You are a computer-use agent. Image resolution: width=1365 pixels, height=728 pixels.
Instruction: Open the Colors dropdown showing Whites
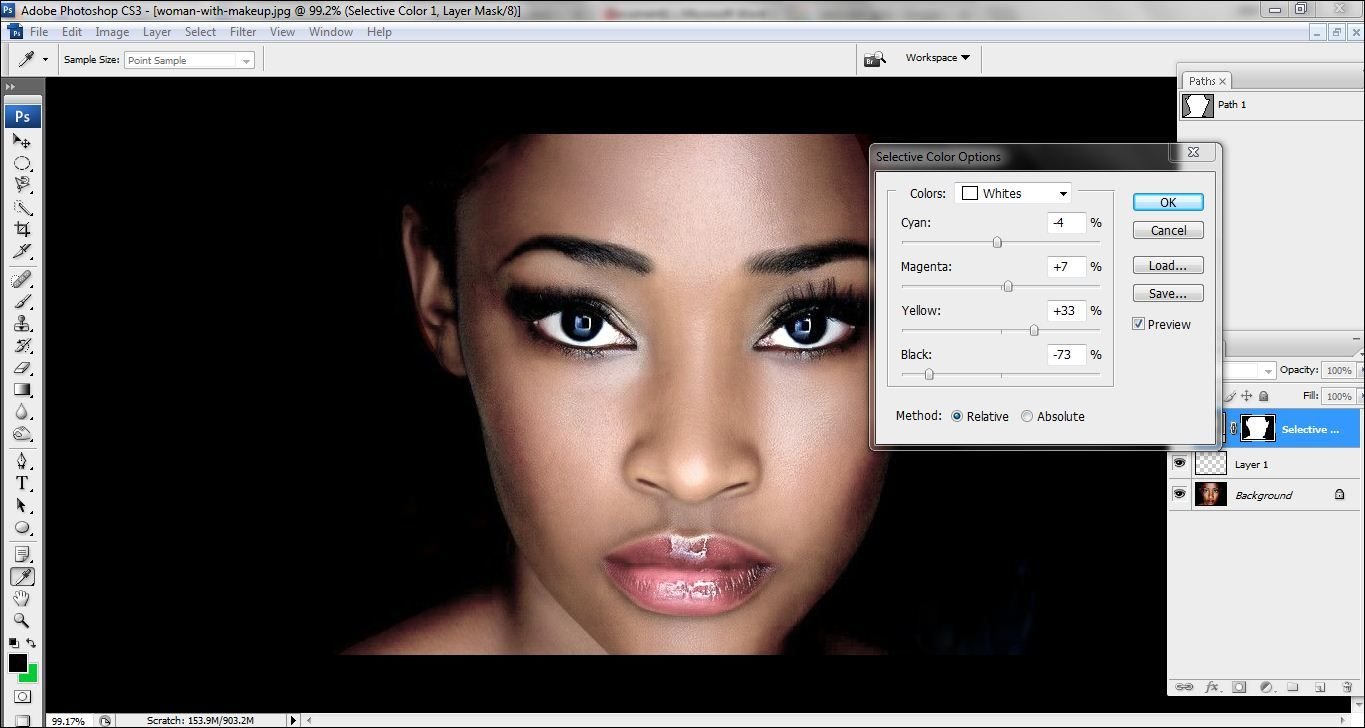click(x=1014, y=193)
